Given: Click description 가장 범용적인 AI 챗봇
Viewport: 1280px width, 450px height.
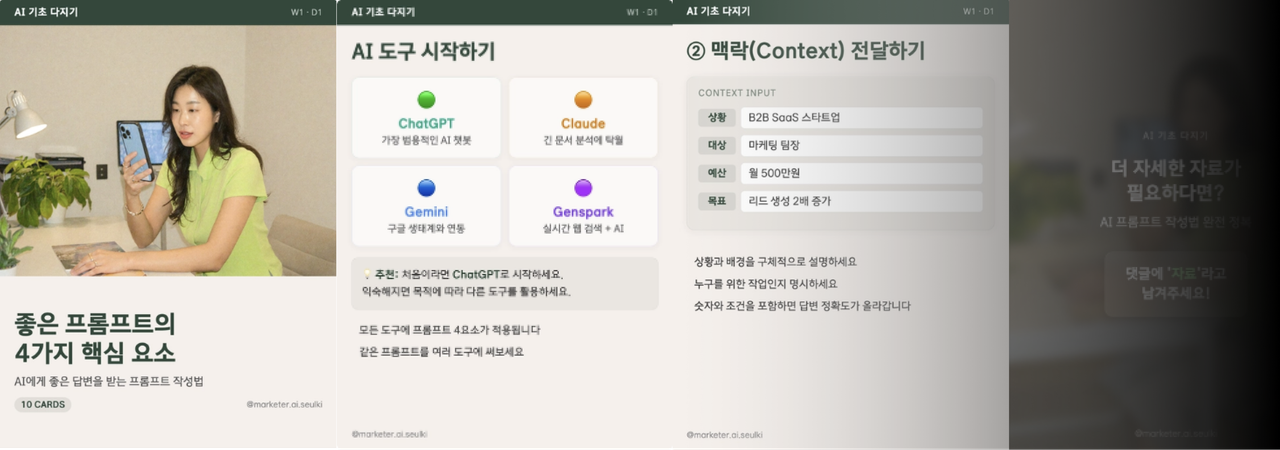Looking at the screenshot, I should [426, 141].
